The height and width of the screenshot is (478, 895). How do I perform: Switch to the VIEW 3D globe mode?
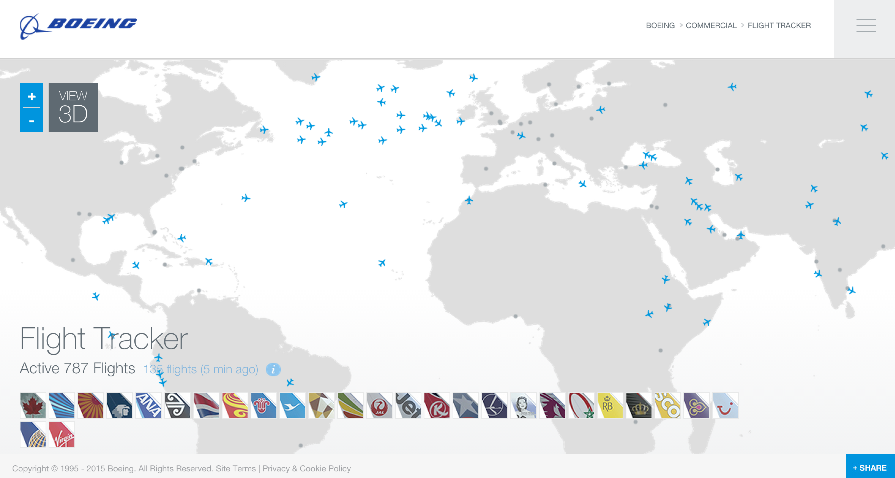73,107
